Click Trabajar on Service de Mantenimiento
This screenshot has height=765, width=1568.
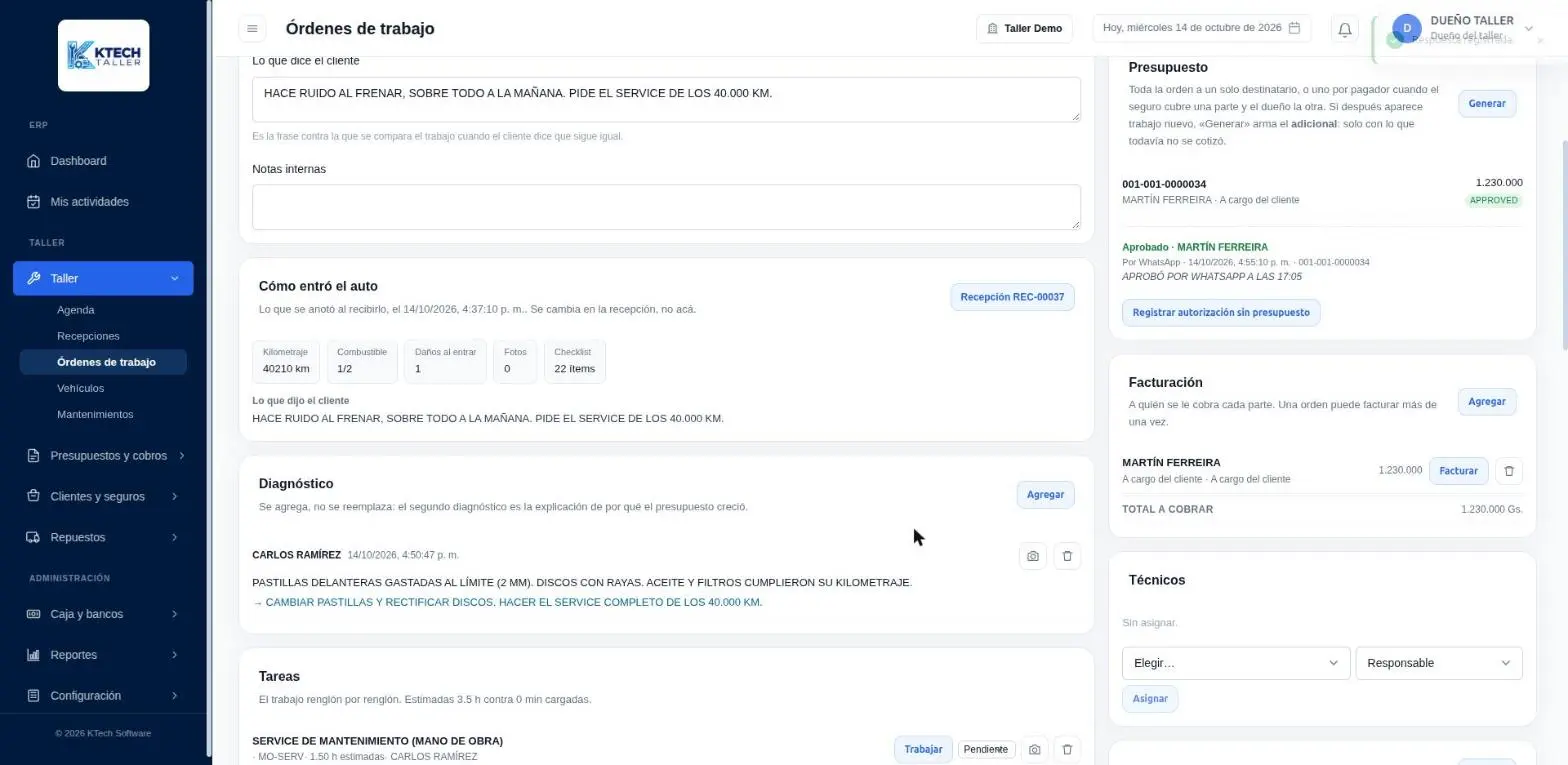coord(923,749)
